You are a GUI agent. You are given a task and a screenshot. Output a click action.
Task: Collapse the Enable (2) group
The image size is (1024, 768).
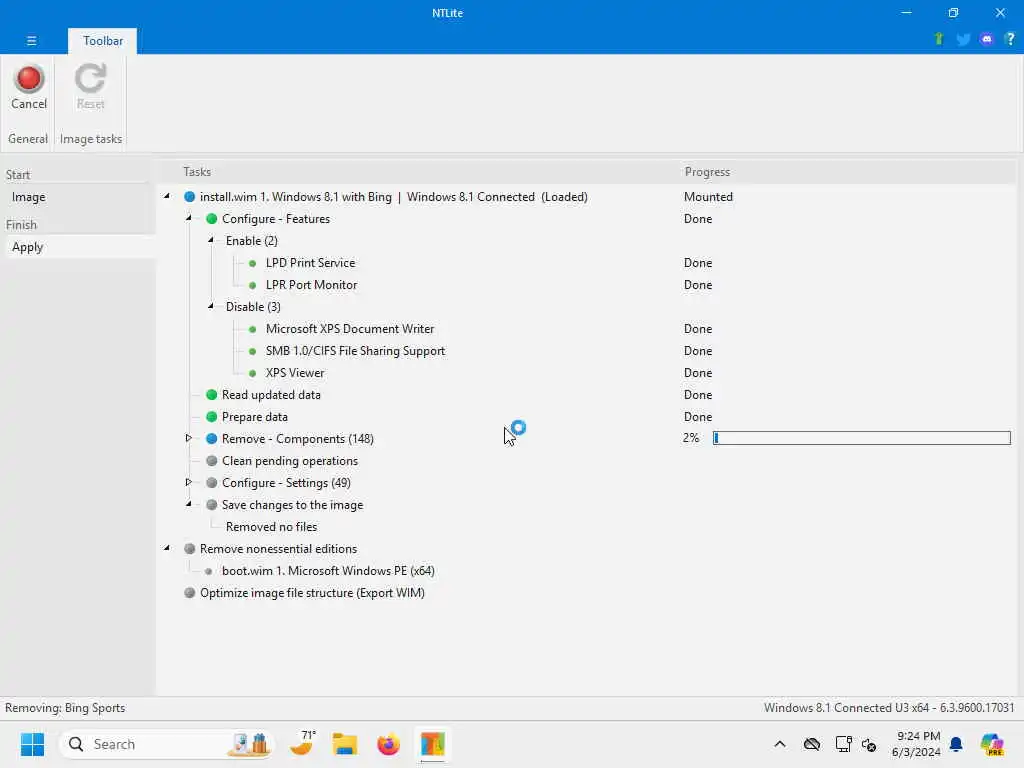pos(211,240)
